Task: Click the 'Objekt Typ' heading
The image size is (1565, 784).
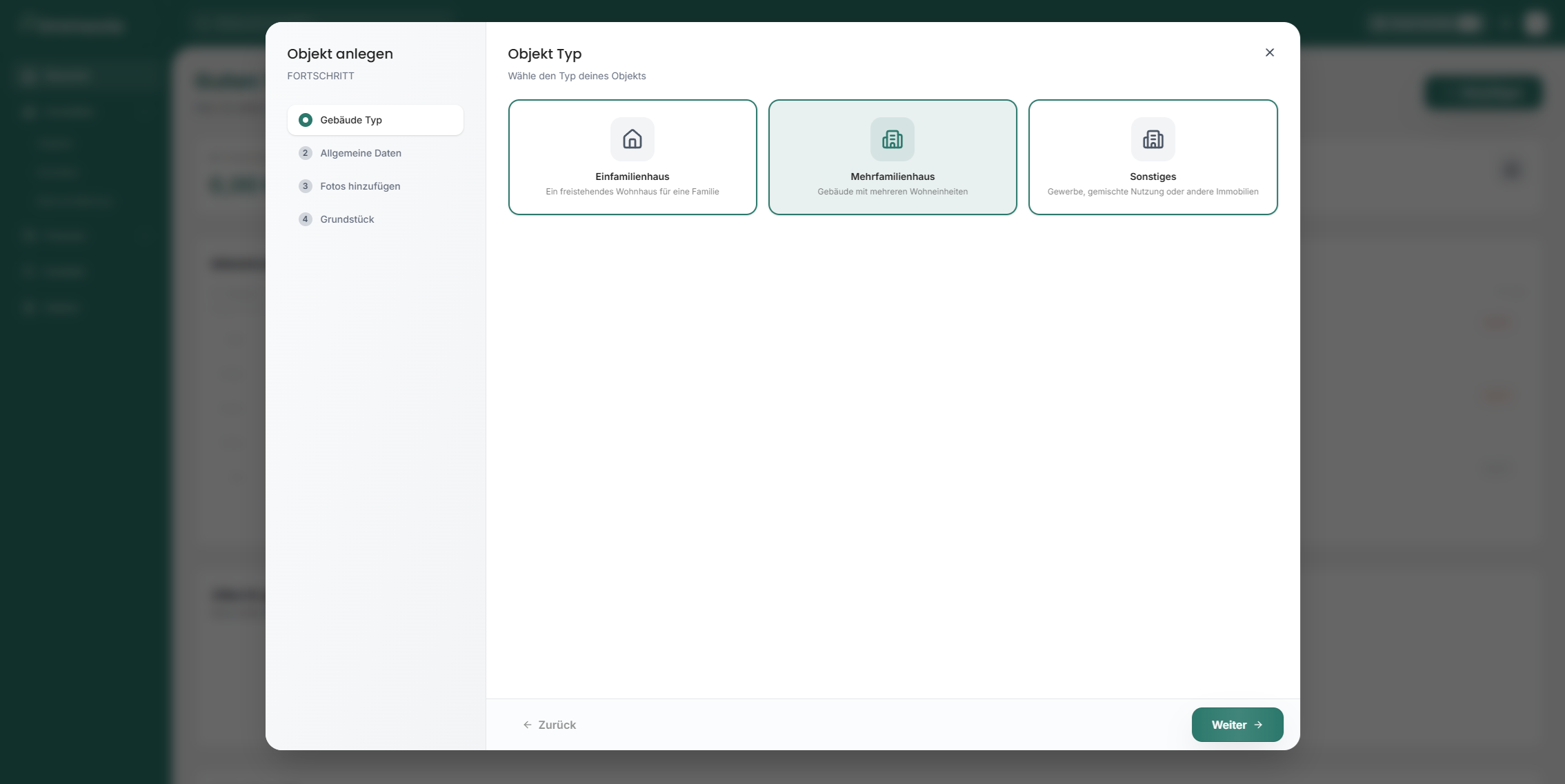Action: [544, 54]
